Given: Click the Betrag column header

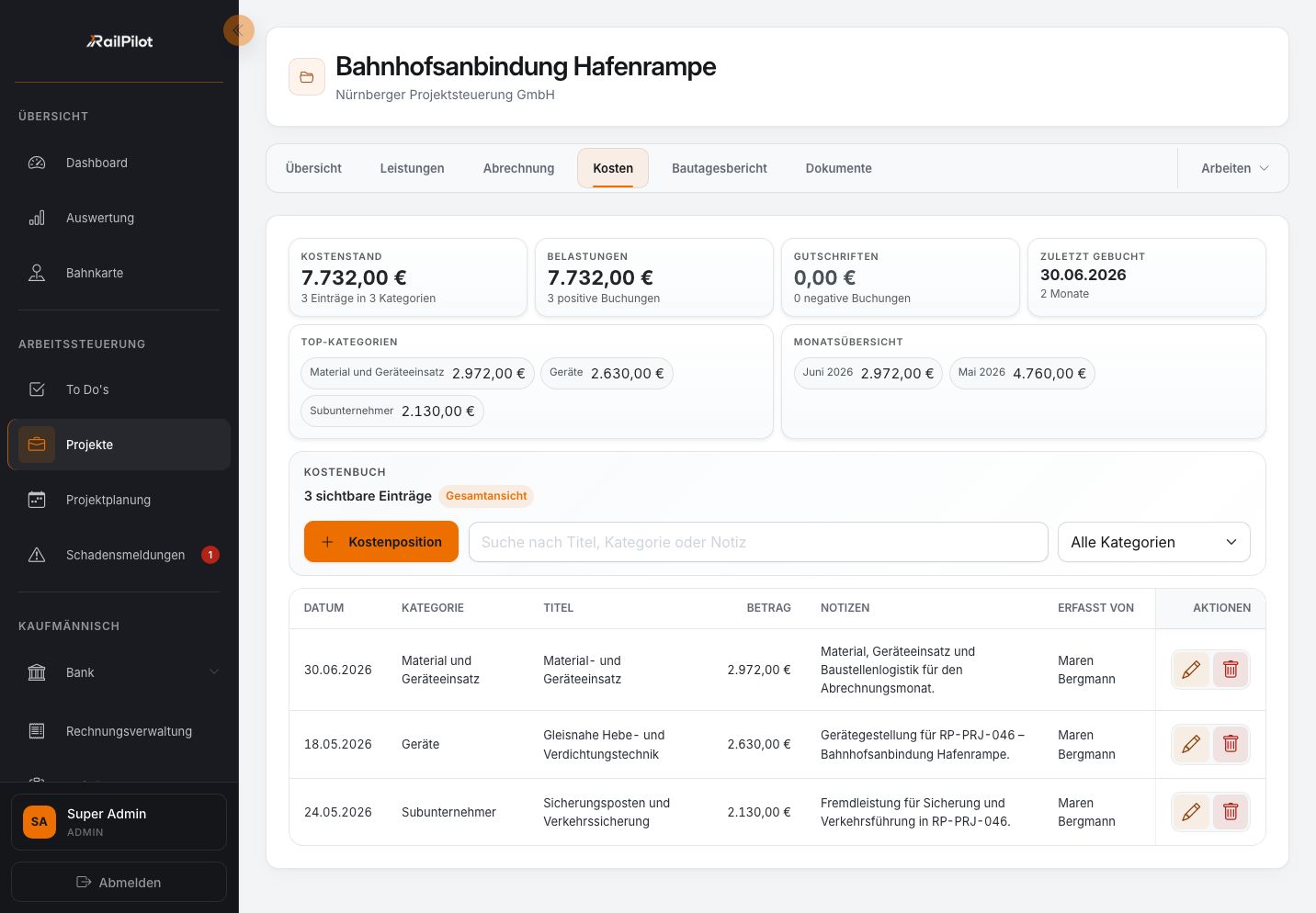Looking at the screenshot, I should (x=769, y=608).
